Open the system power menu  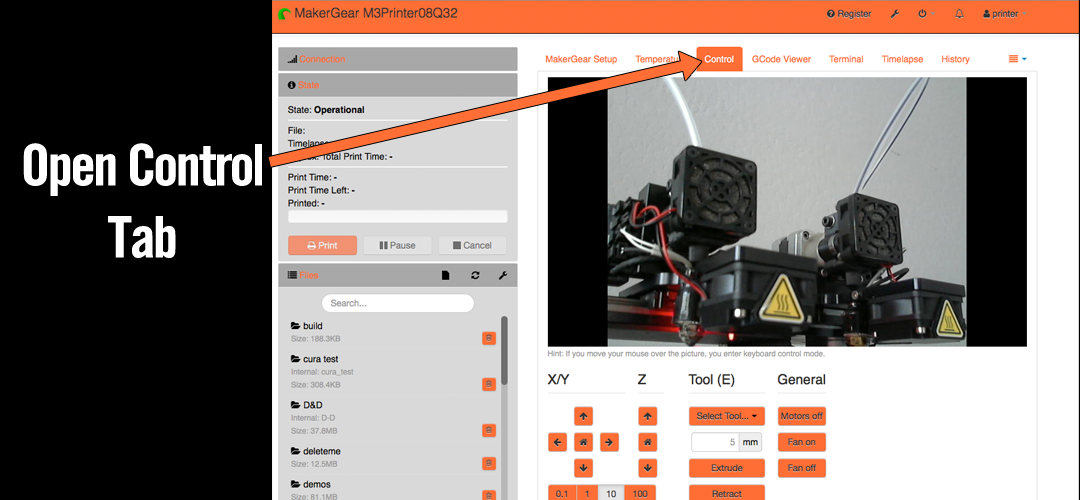[922, 14]
